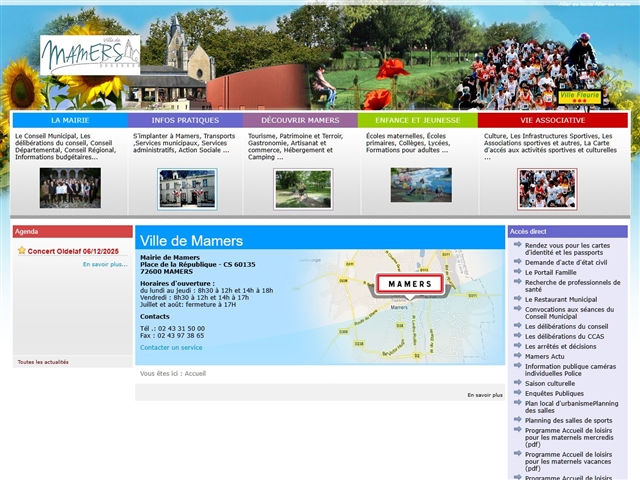Open Mamers Actu link
Viewport: 640px width, 480px height.
[544, 356]
